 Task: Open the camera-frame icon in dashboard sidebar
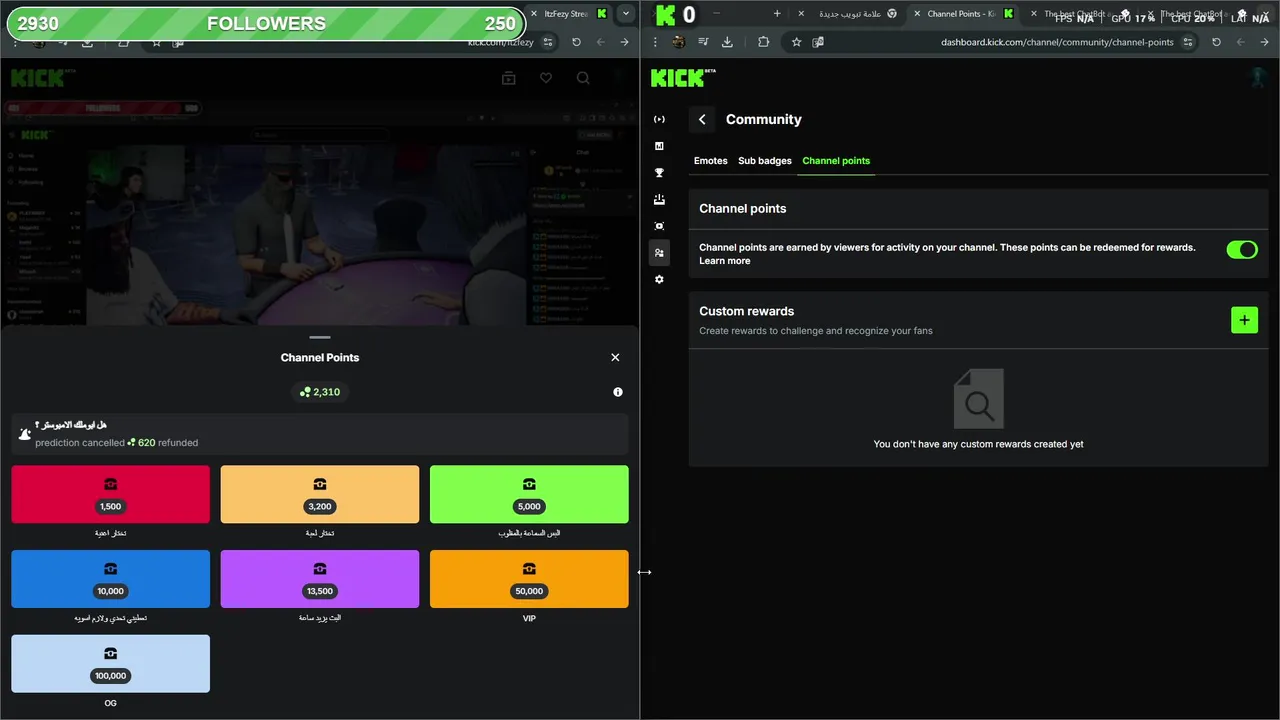tap(659, 226)
